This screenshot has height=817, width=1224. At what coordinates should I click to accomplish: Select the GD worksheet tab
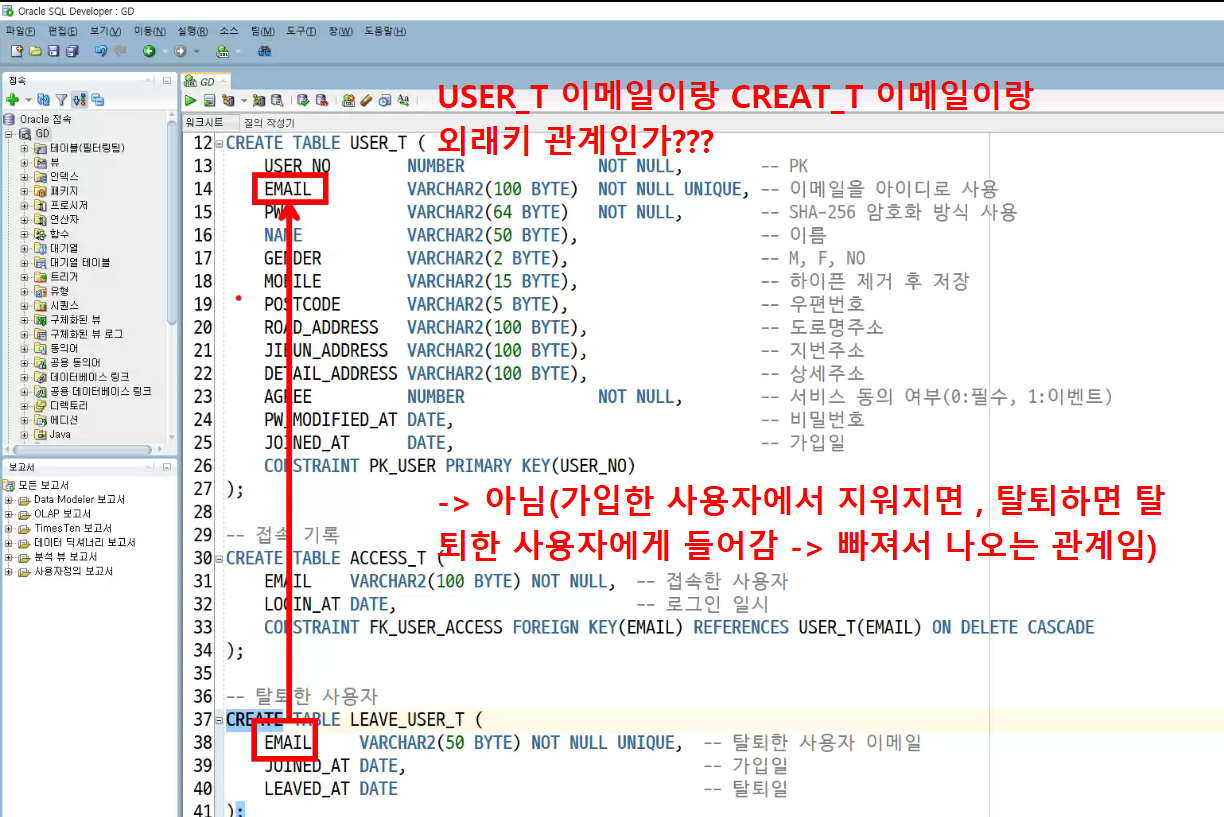[207, 82]
